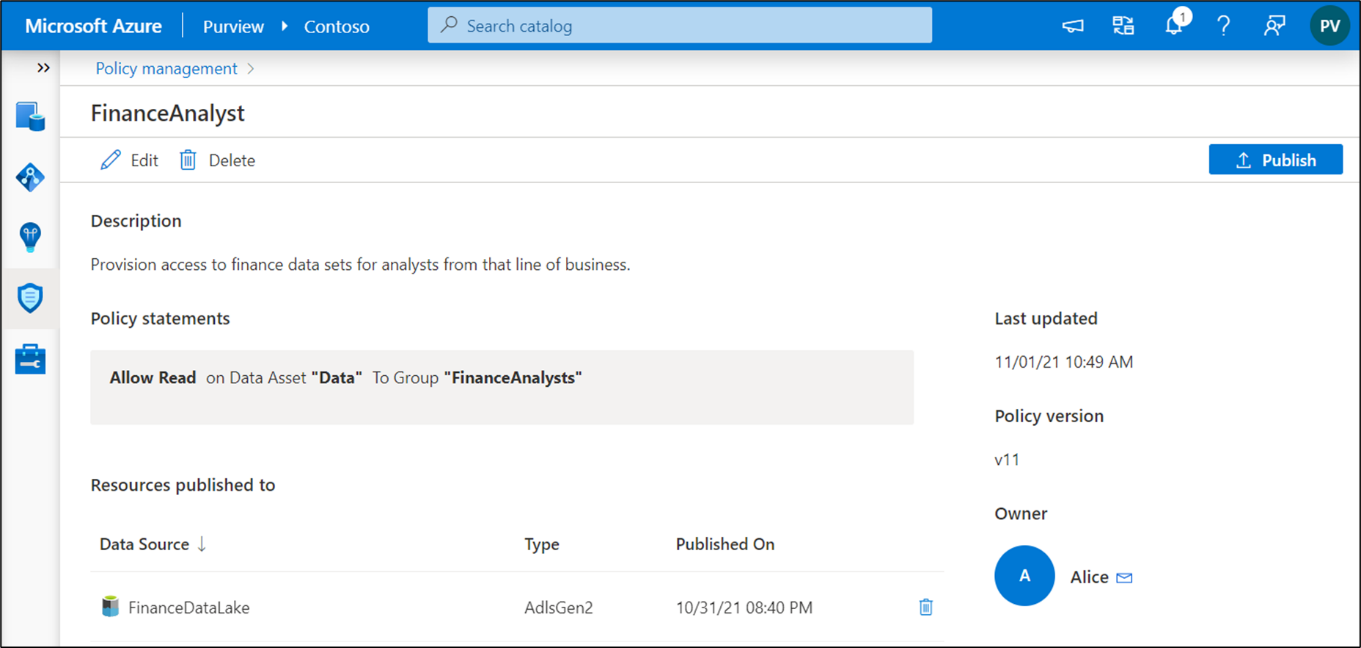Edit the FinanceAnalyst policy
Screen dimensions: 1361x648
pyautogui.click(x=128, y=159)
